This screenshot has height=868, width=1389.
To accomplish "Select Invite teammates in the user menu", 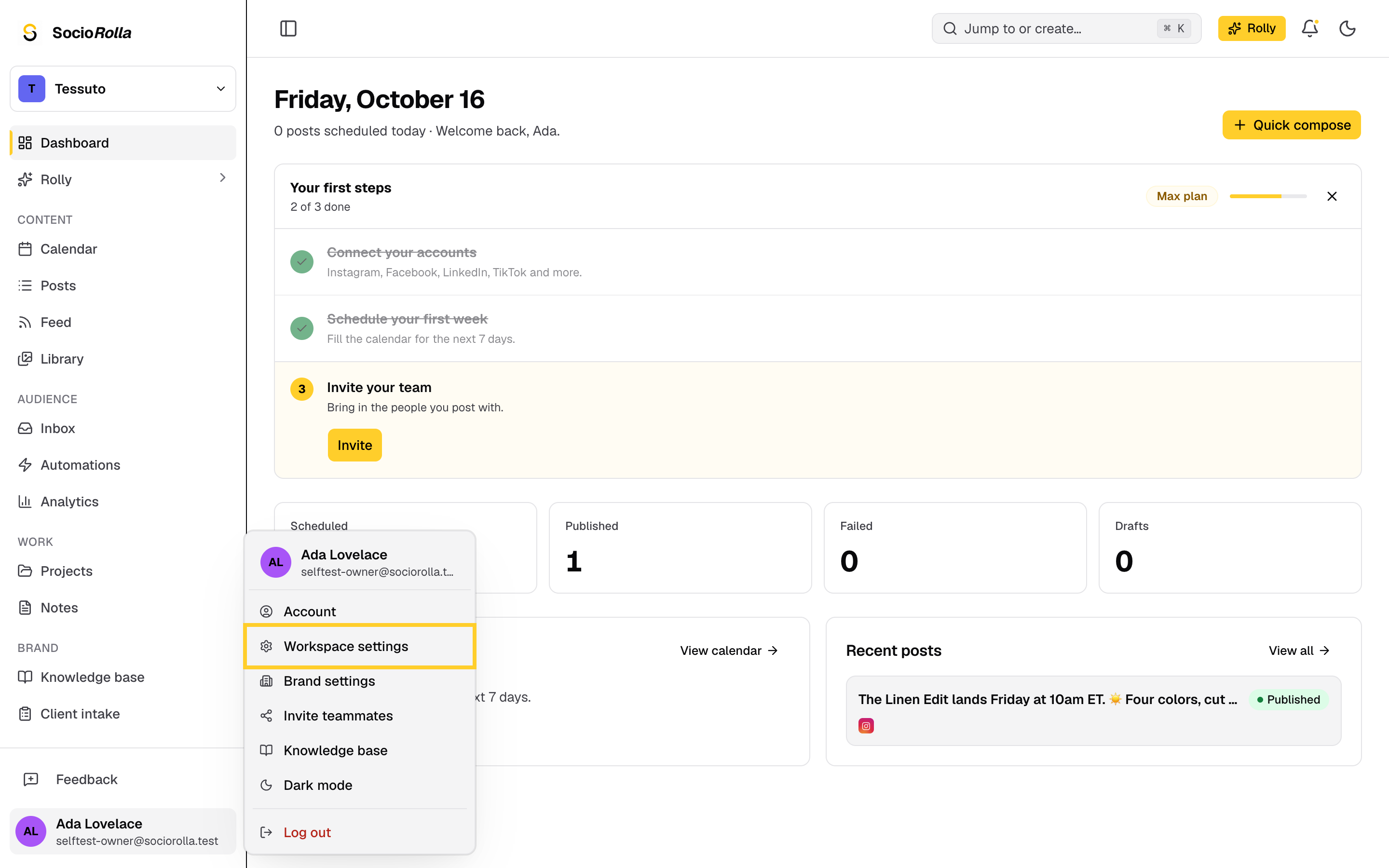I will 360,716.
